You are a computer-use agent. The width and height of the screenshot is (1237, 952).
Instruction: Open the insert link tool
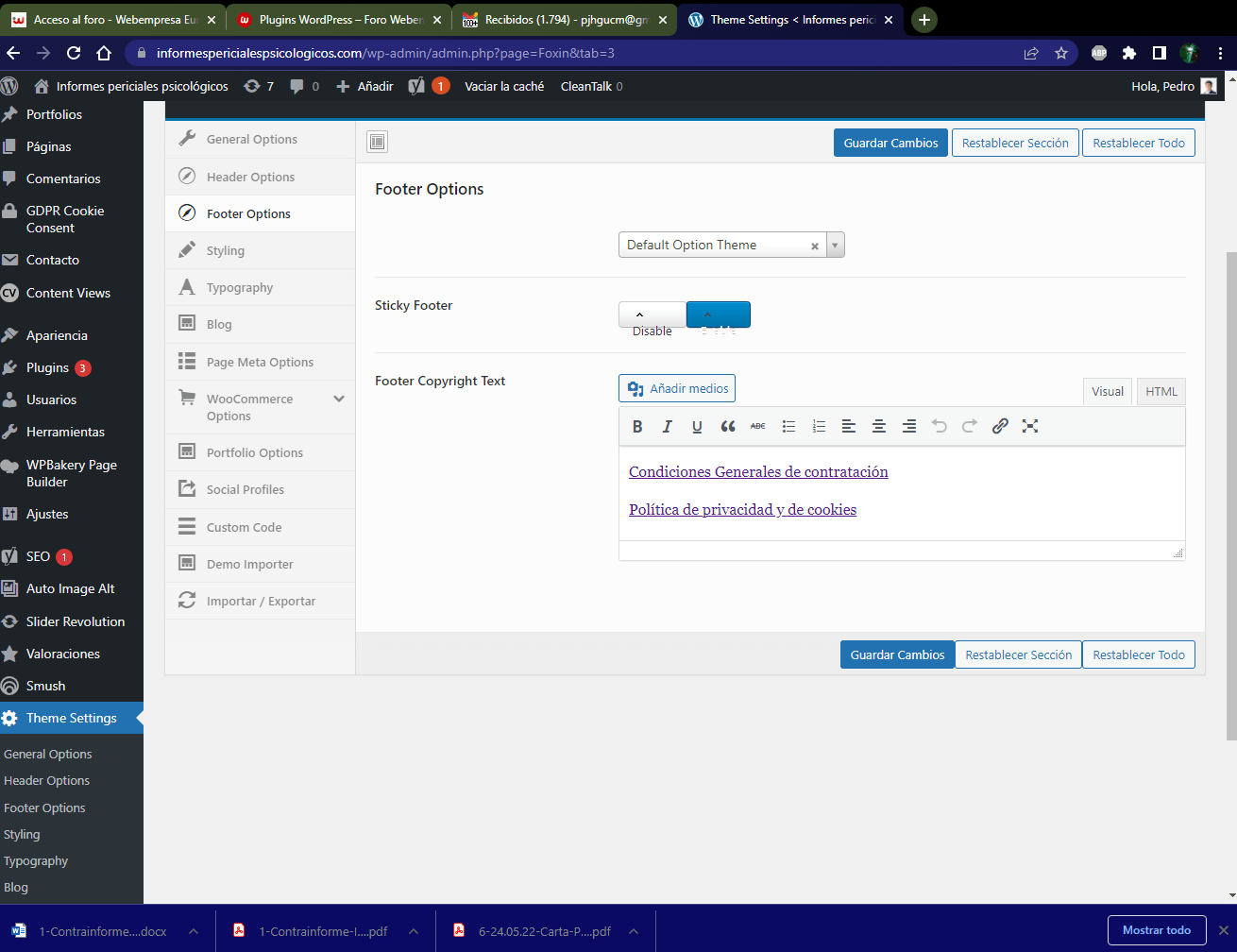click(x=1000, y=426)
